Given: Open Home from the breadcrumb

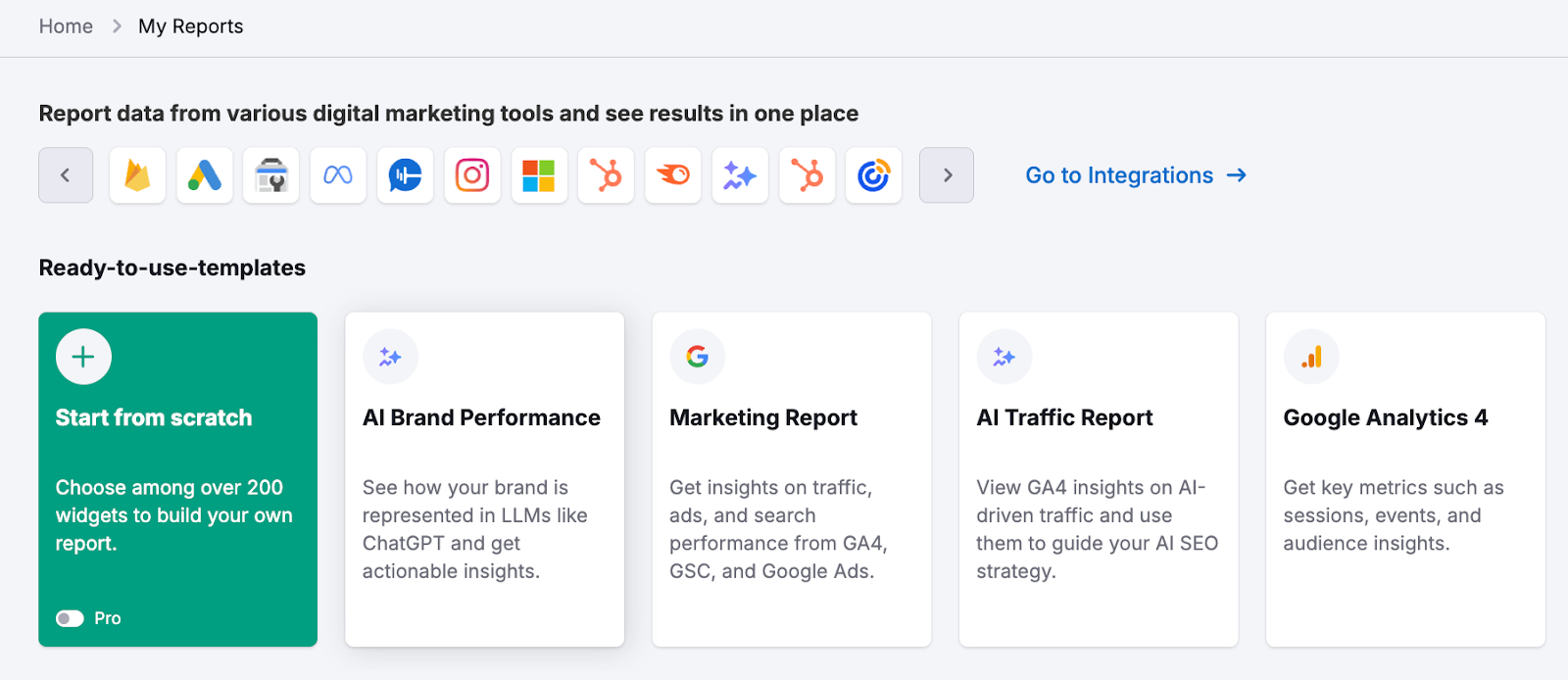Looking at the screenshot, I should pos(65,26).
